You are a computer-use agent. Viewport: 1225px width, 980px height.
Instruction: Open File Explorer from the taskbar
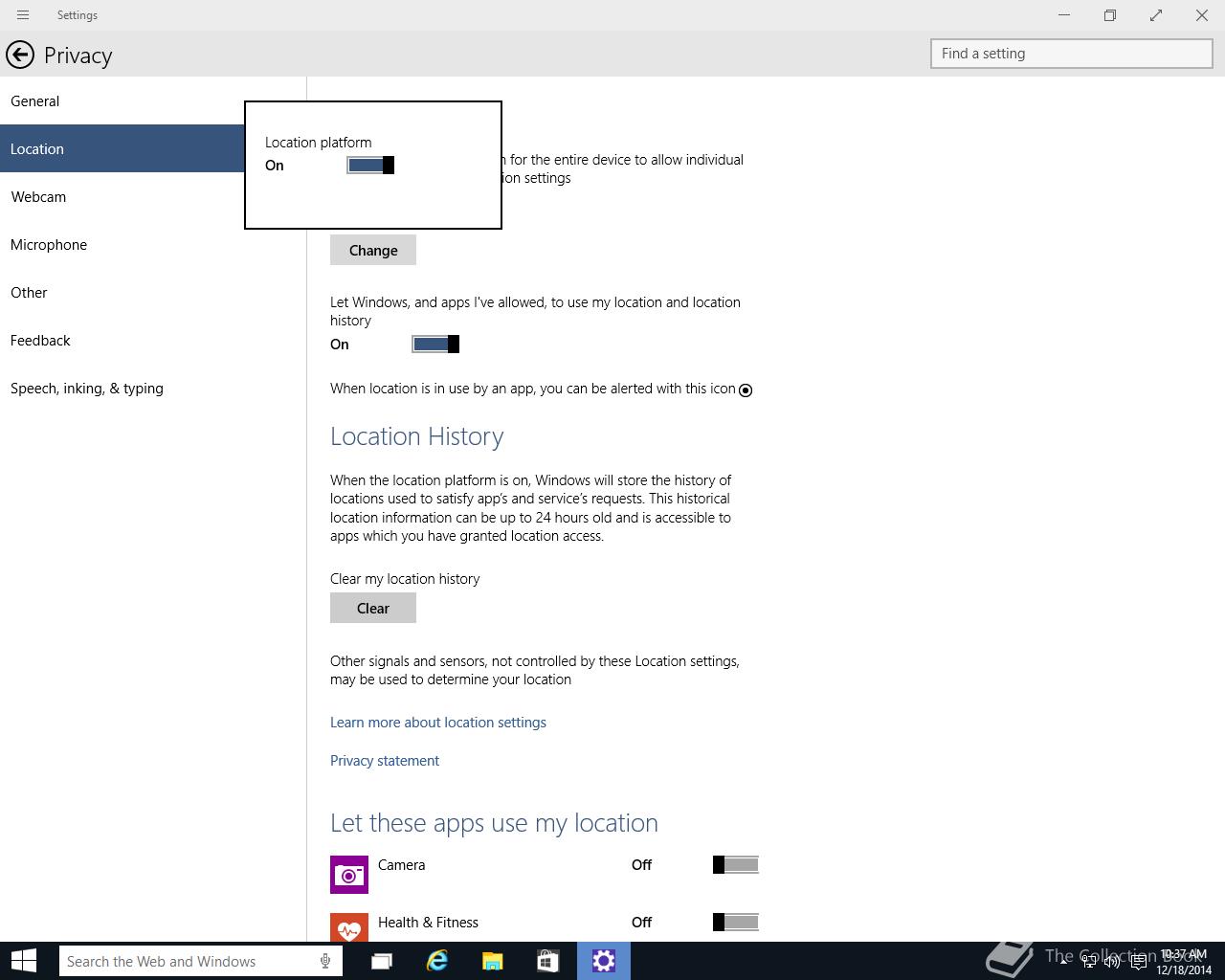tap(493, 961)
